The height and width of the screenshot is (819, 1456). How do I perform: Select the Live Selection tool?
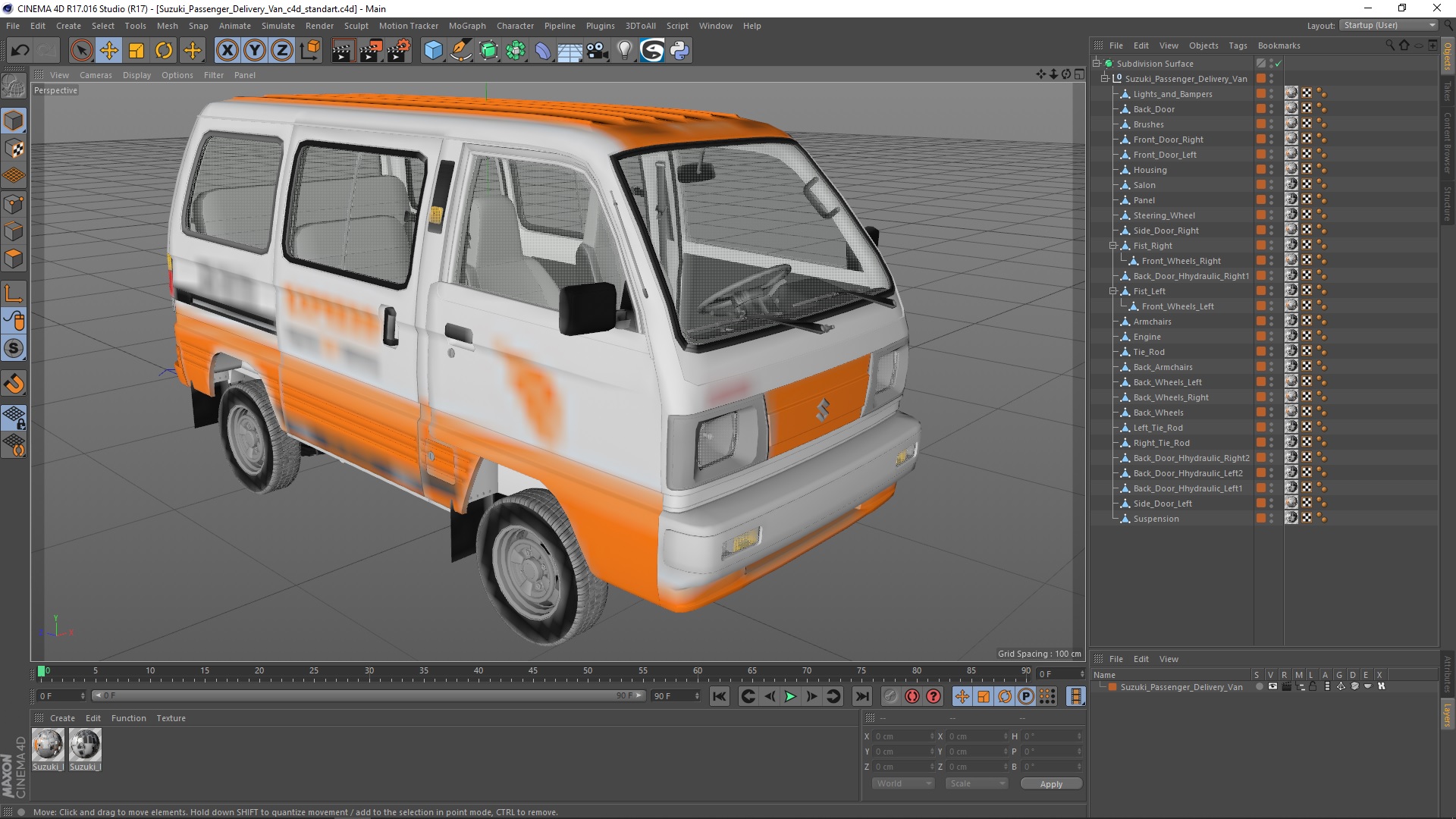(81, 51)
